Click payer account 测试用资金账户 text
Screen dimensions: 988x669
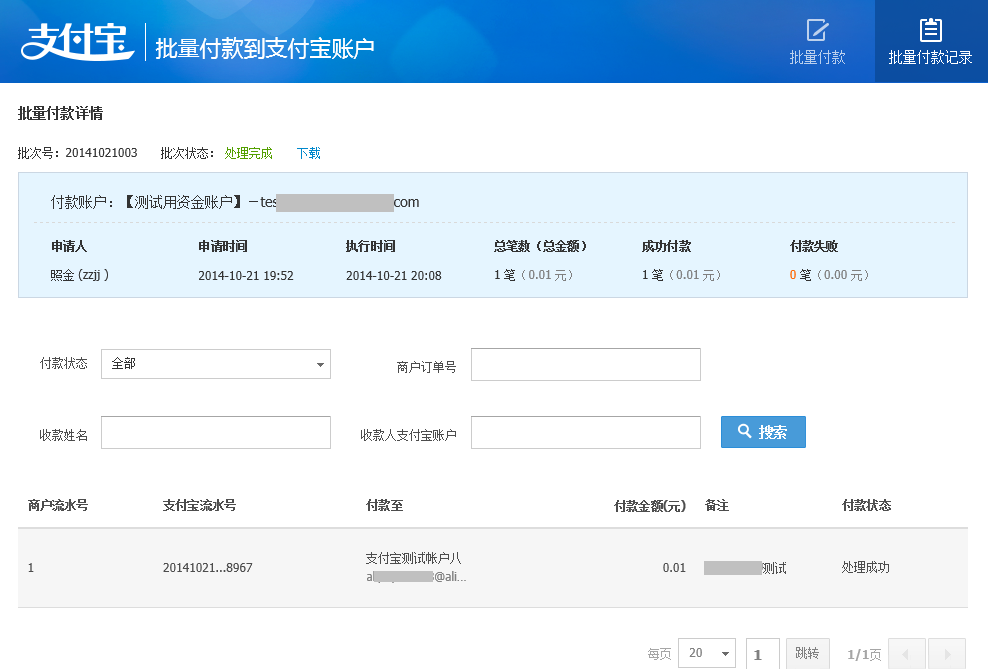click(183, 202)
